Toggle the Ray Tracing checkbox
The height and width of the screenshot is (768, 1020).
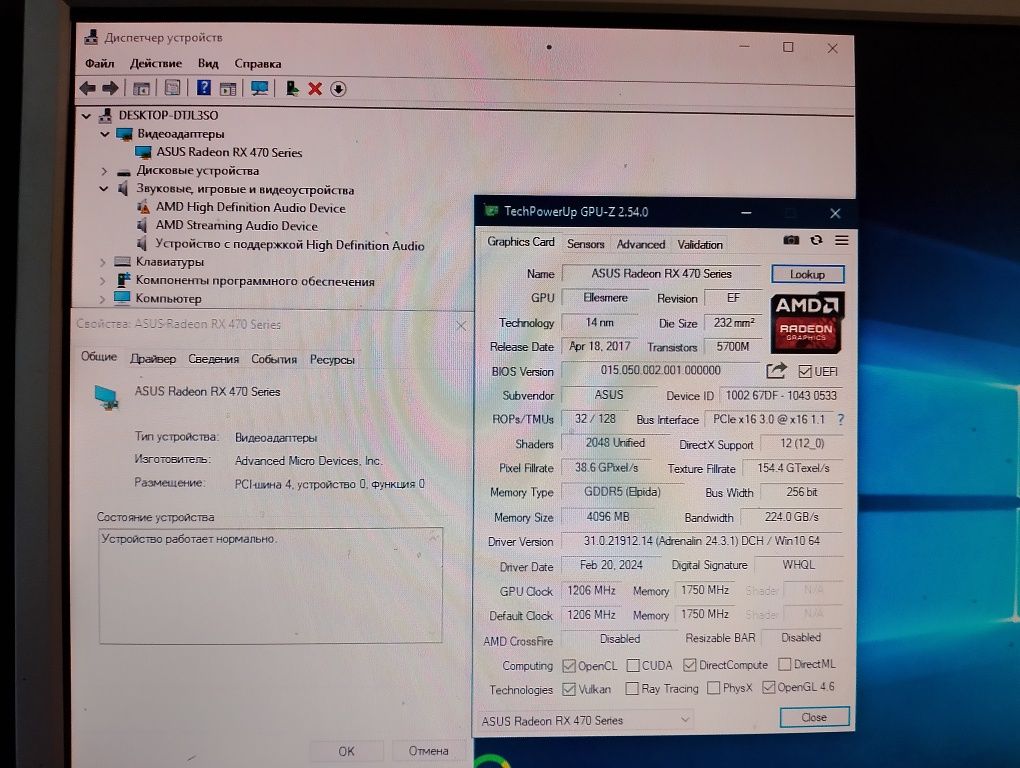click(x=632, y=688)
